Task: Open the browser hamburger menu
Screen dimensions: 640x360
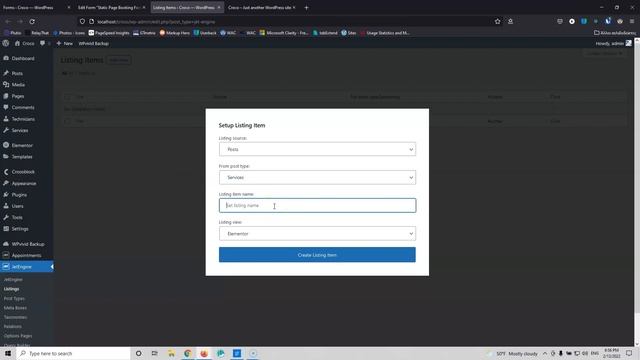Action: (x=632, y=21)
